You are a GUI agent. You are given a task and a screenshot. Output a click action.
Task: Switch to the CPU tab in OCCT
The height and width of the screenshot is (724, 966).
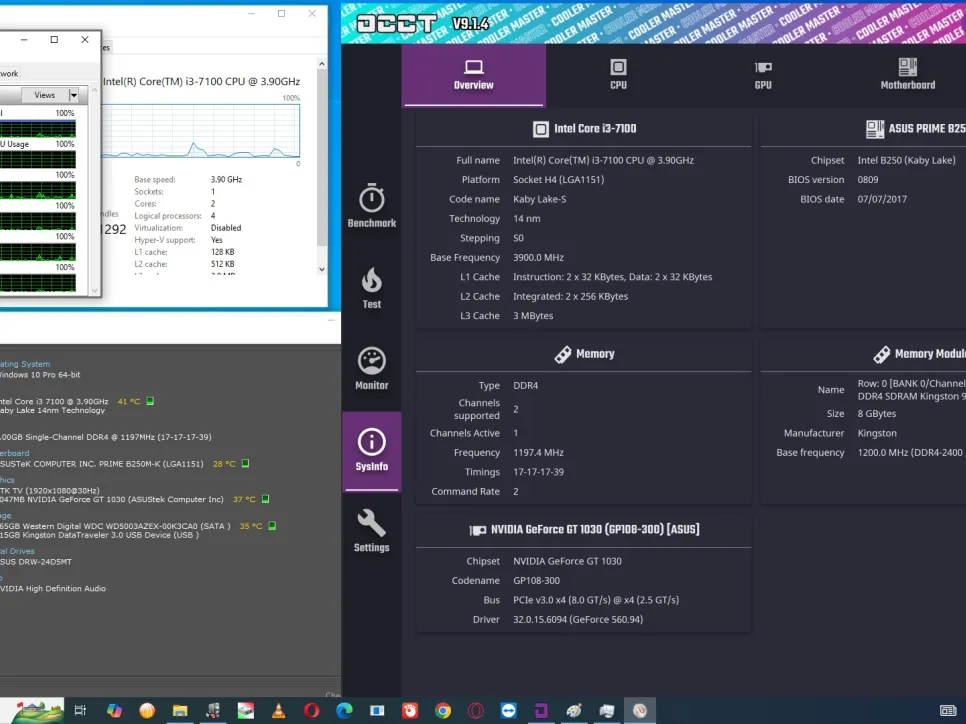(618, 75)
